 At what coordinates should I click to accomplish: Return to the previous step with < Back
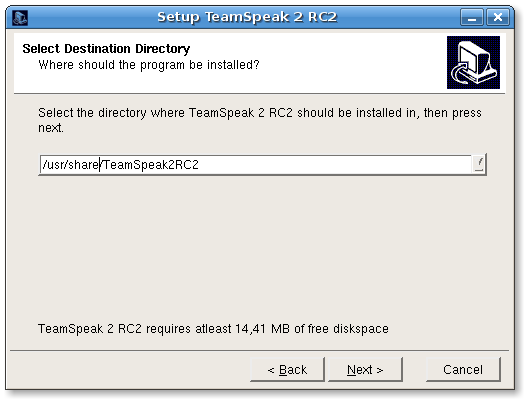coord(287,370)
